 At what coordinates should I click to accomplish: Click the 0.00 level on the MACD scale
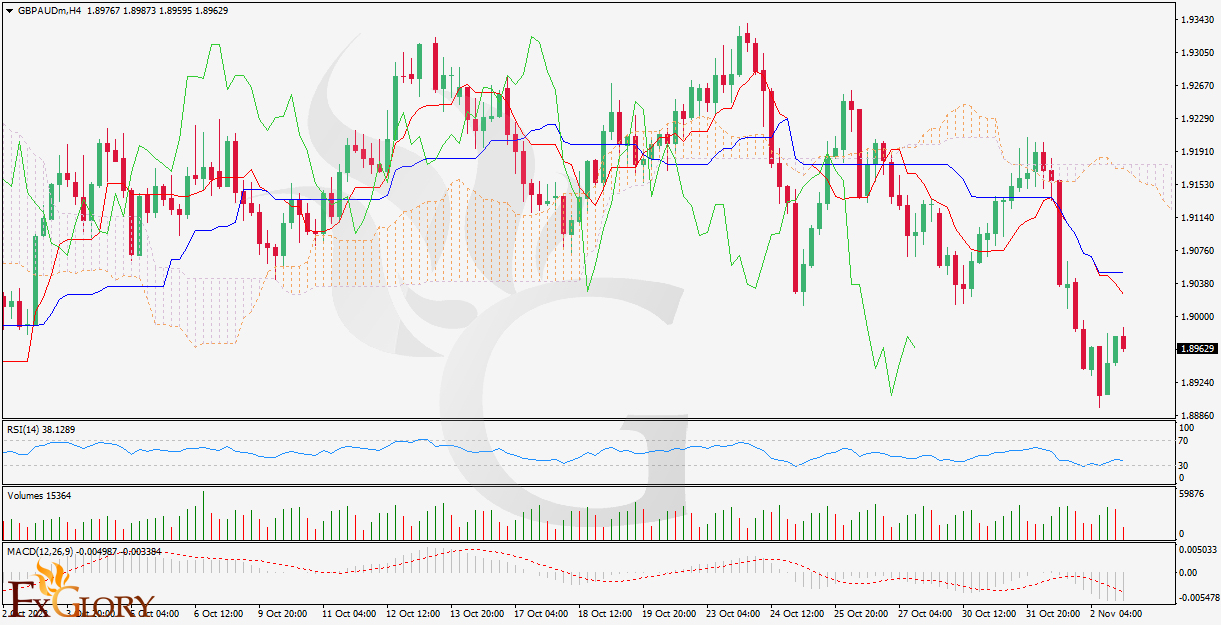click(1188, 573)
